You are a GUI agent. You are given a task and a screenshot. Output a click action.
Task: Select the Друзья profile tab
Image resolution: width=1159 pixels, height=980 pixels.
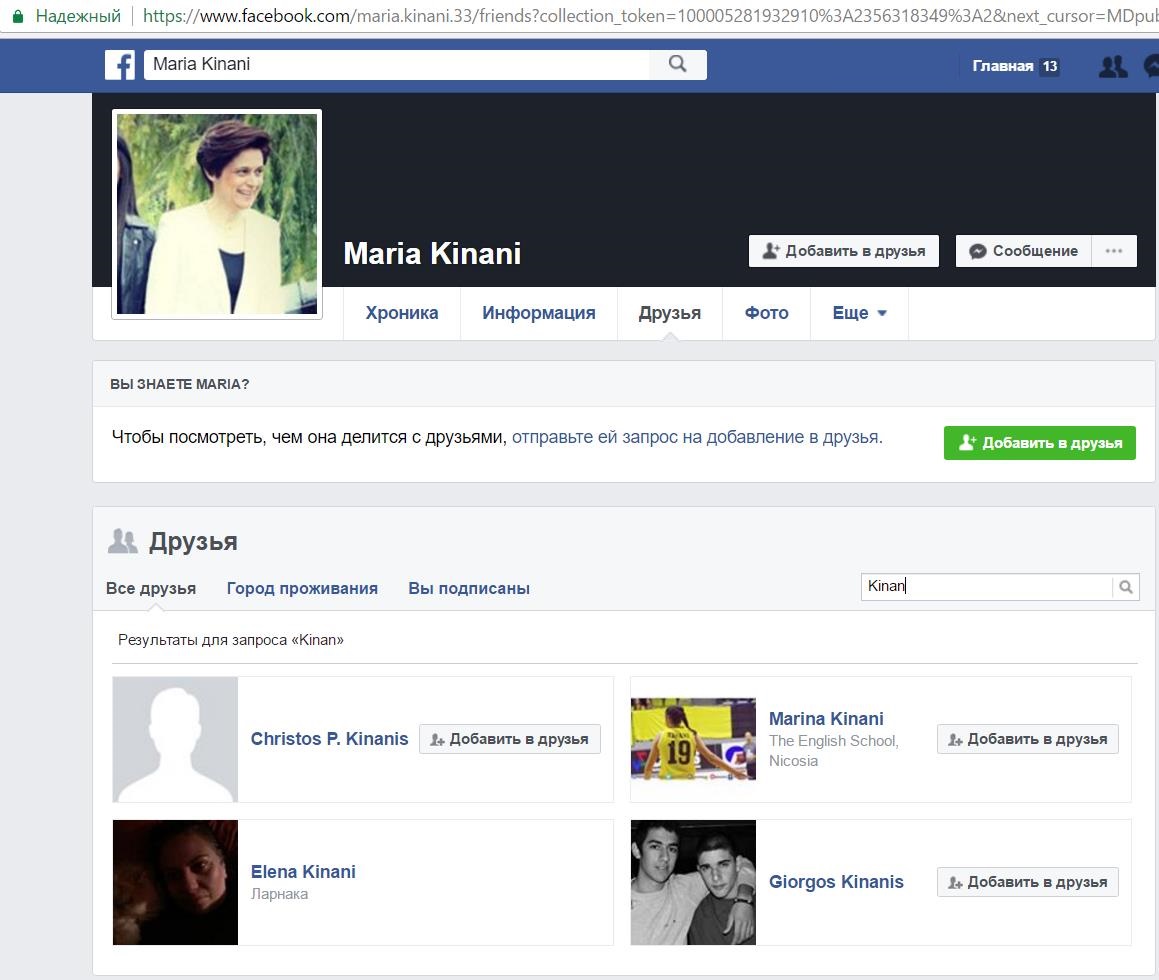(670, 313)
